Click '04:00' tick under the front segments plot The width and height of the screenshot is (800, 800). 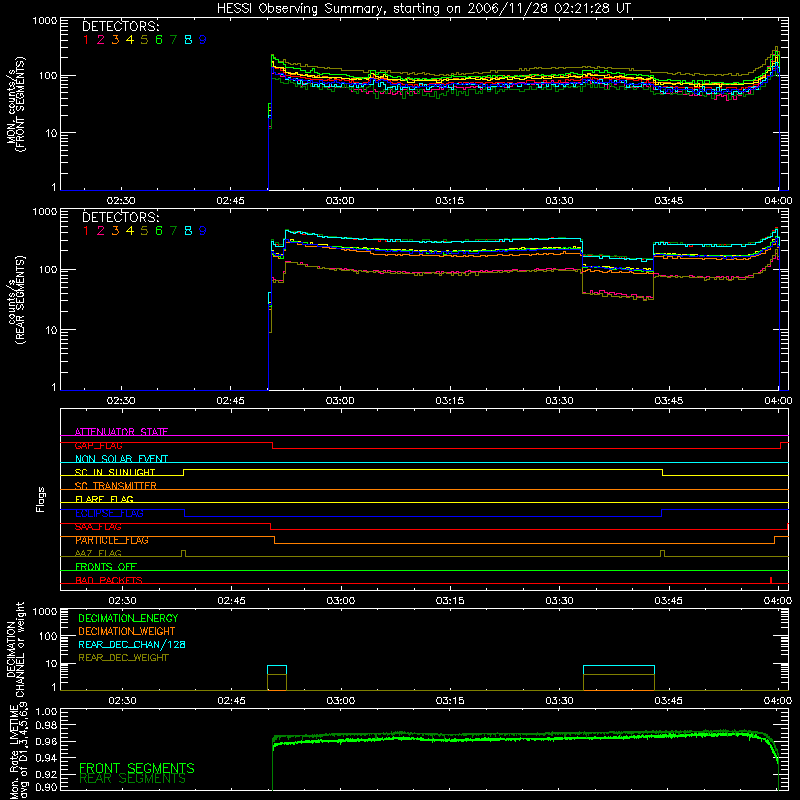click(778, 201)
